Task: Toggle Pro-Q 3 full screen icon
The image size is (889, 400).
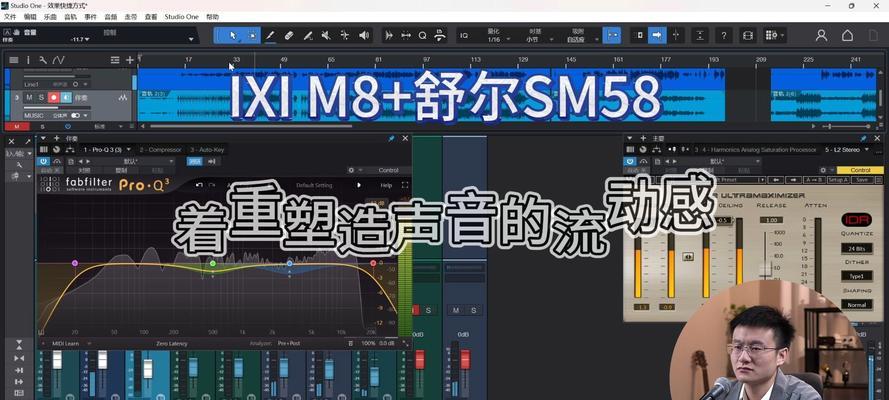Action: (405, 185)
